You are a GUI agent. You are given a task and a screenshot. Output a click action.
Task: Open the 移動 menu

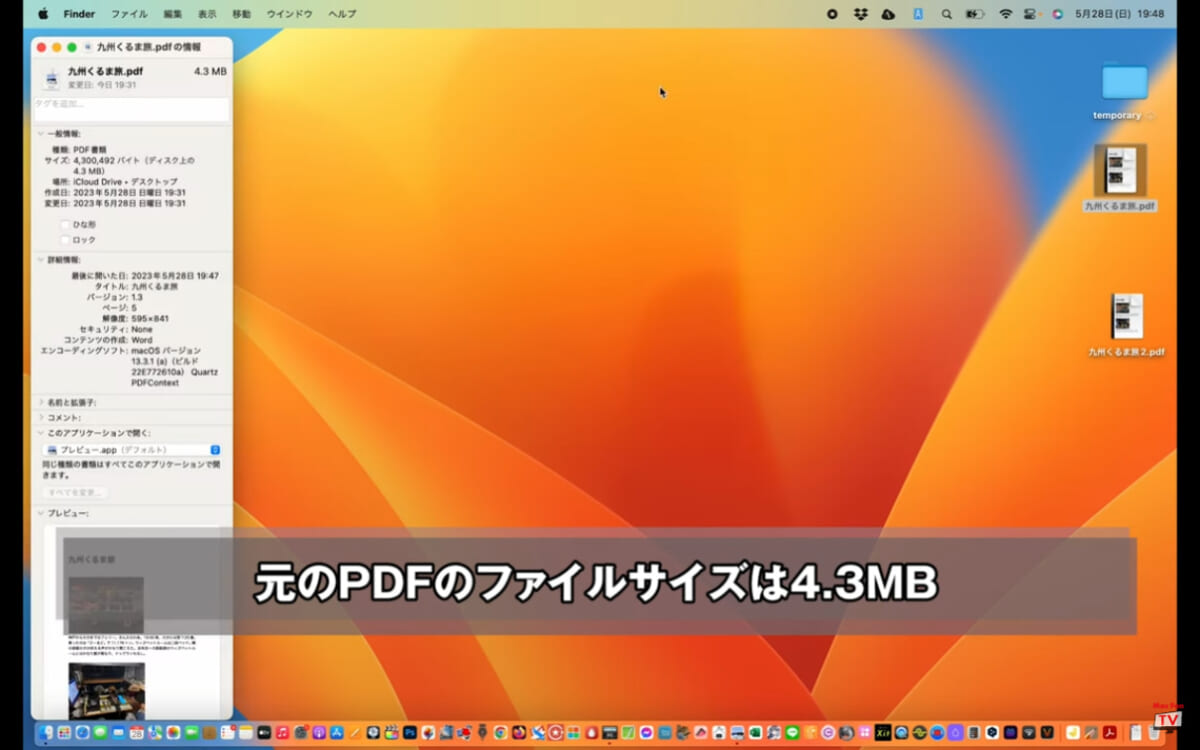242,14
